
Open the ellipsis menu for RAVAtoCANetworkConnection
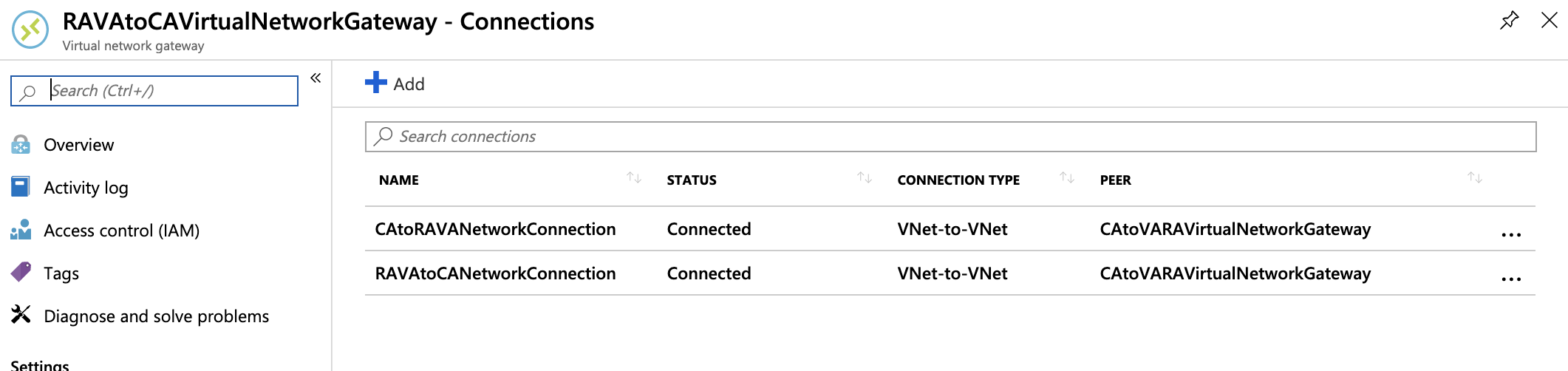click(x=1511, y=279)
